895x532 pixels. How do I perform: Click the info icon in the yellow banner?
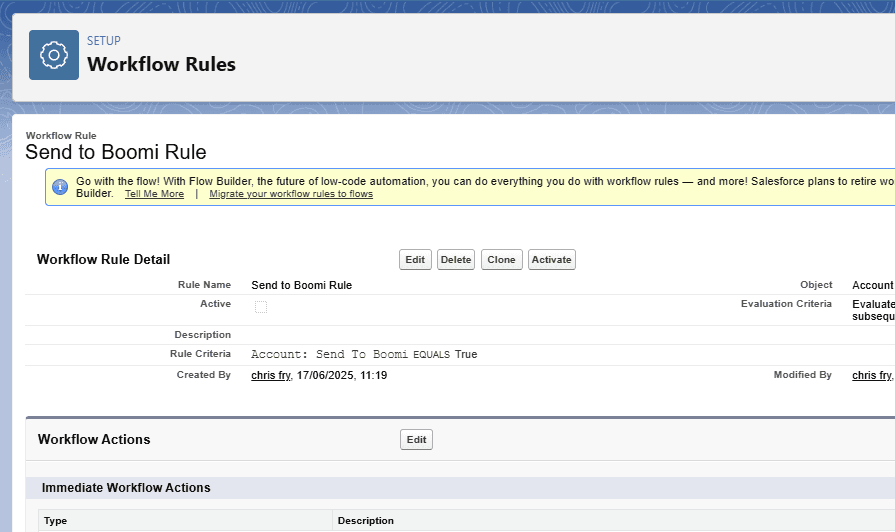point(59,187)
